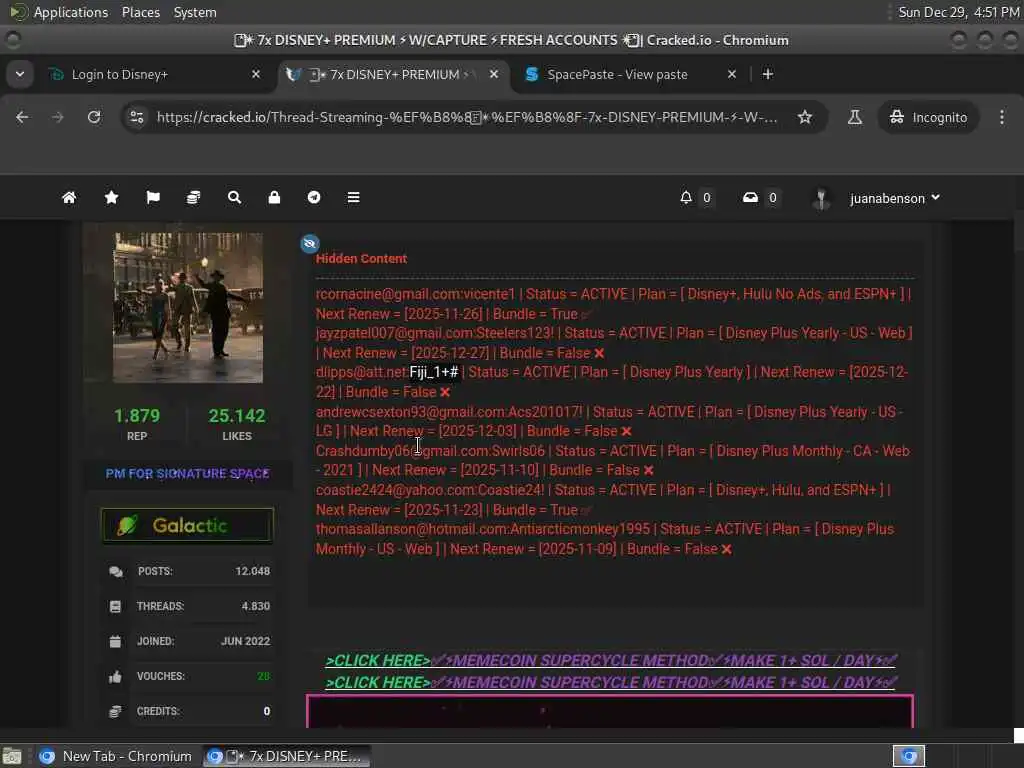Open the Applications menu
1024x768 pixels.
pyautogui.click(x=71, y=12)
